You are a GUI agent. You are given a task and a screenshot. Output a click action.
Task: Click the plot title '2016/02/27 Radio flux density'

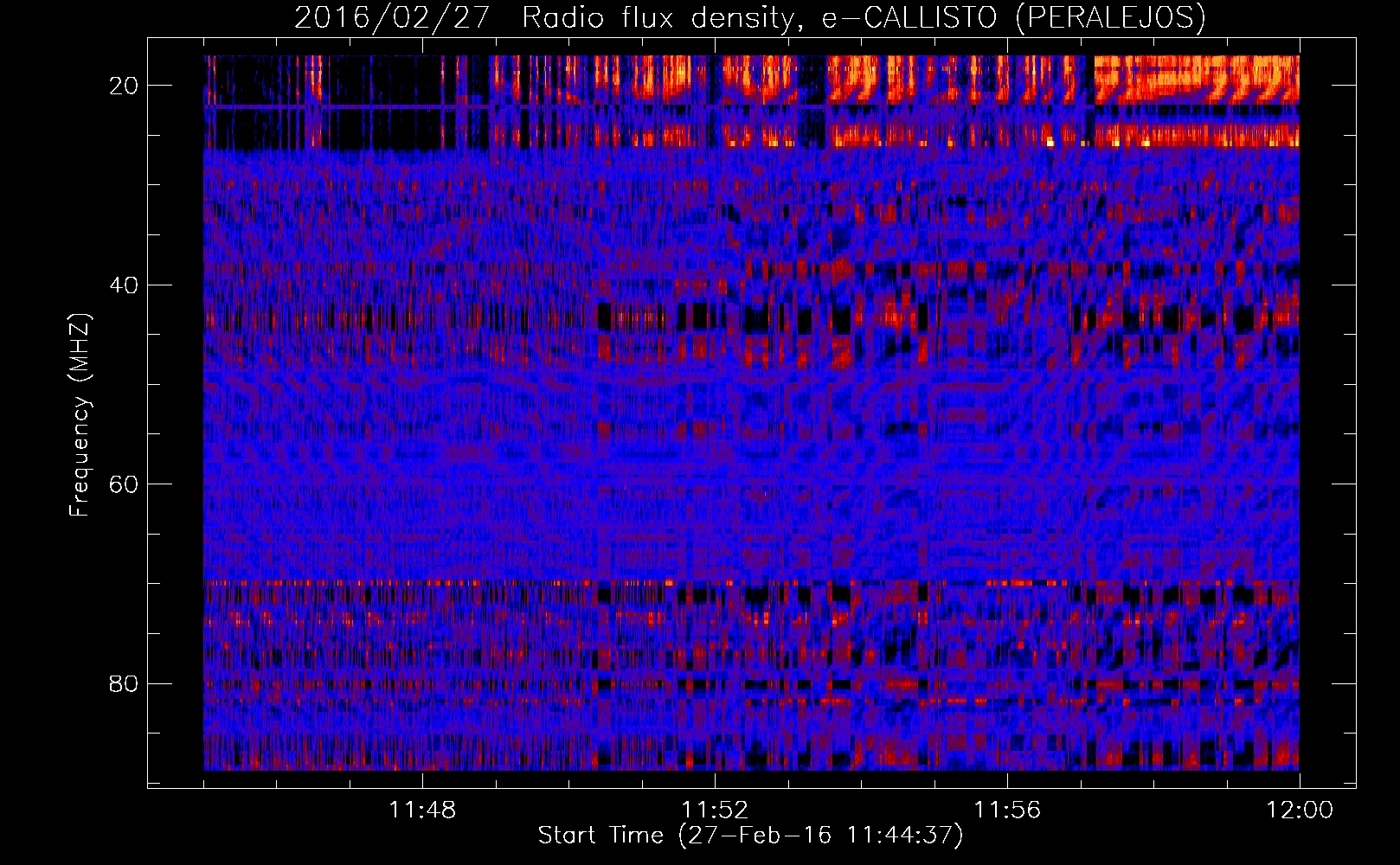pos(749,18)
